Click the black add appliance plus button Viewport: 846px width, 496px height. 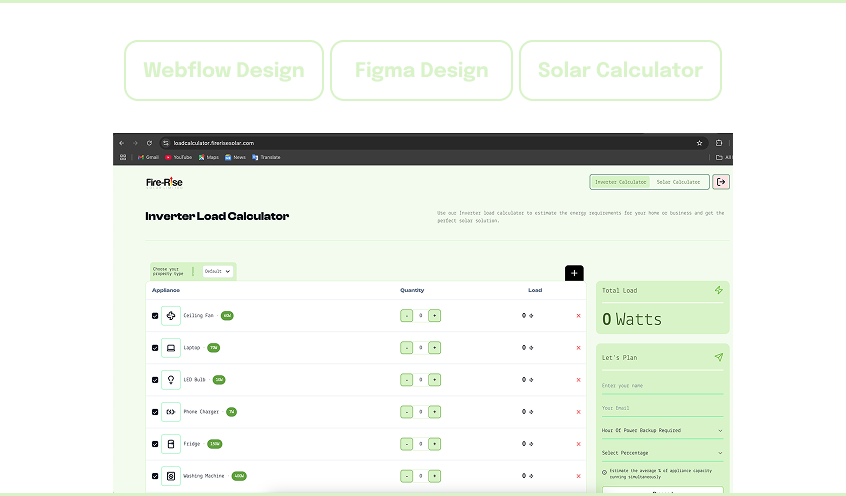(x=574, y=273)
